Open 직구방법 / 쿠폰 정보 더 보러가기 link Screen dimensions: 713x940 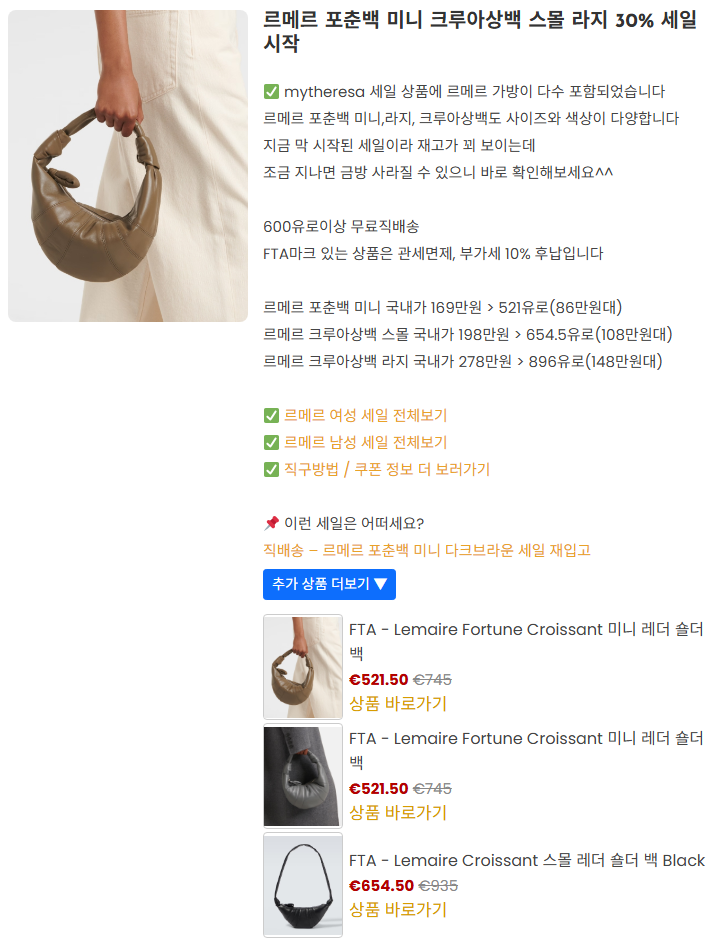[387, 469]
